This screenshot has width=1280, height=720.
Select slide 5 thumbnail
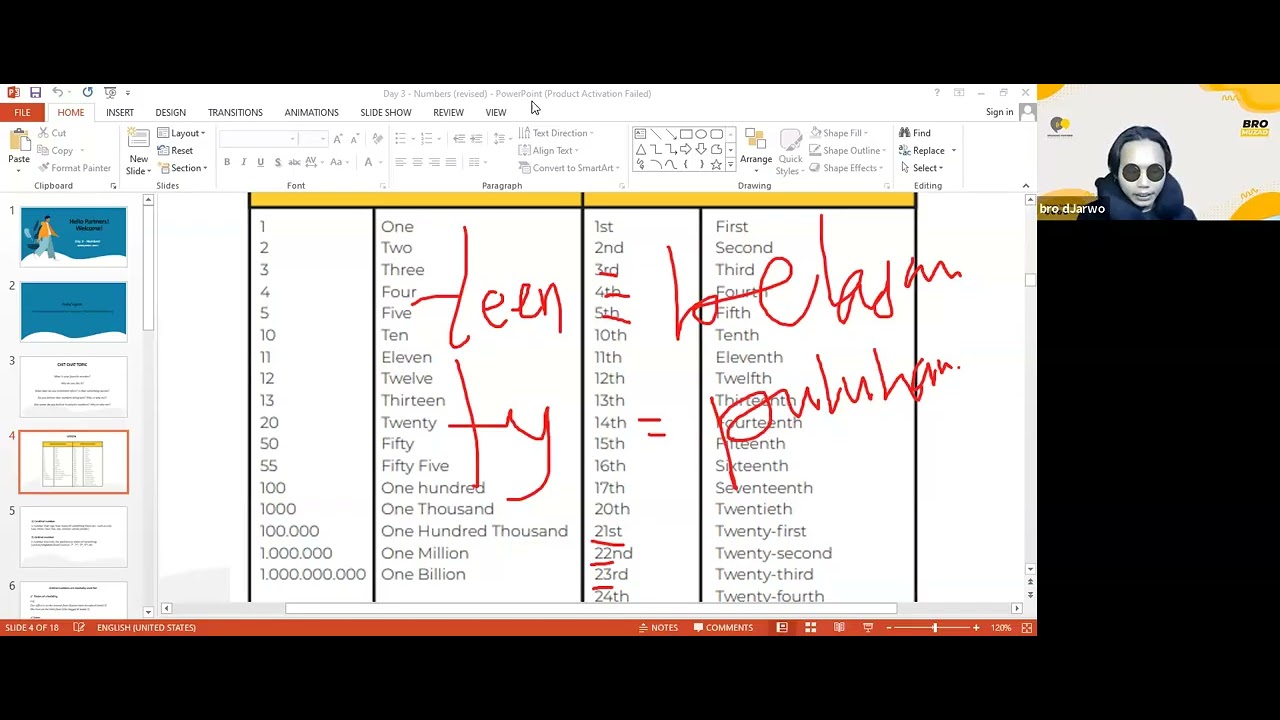point(73,536)
